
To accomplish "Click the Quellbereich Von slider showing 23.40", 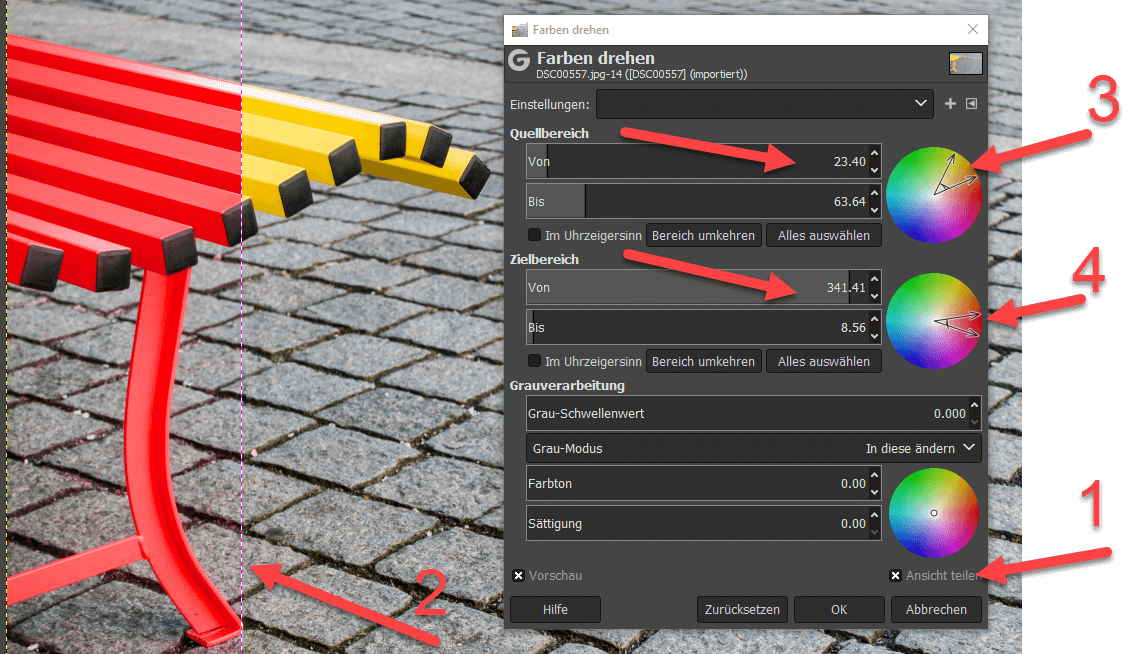I will pyautogui.click(x=700, y=161).
